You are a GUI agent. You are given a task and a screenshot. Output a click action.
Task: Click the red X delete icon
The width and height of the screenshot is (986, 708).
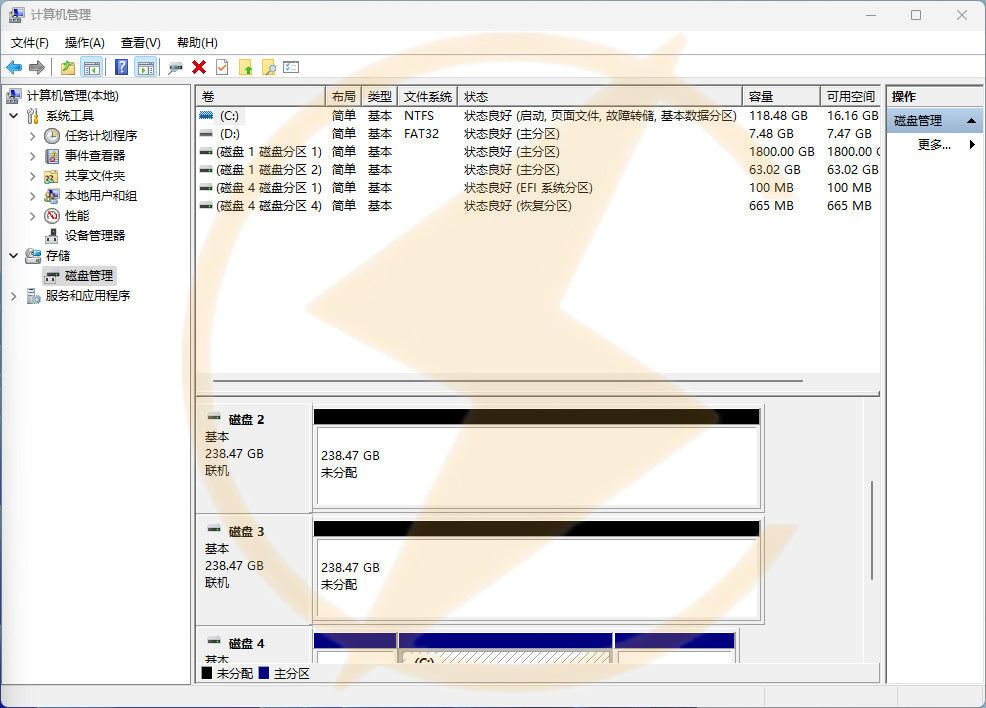199,67
